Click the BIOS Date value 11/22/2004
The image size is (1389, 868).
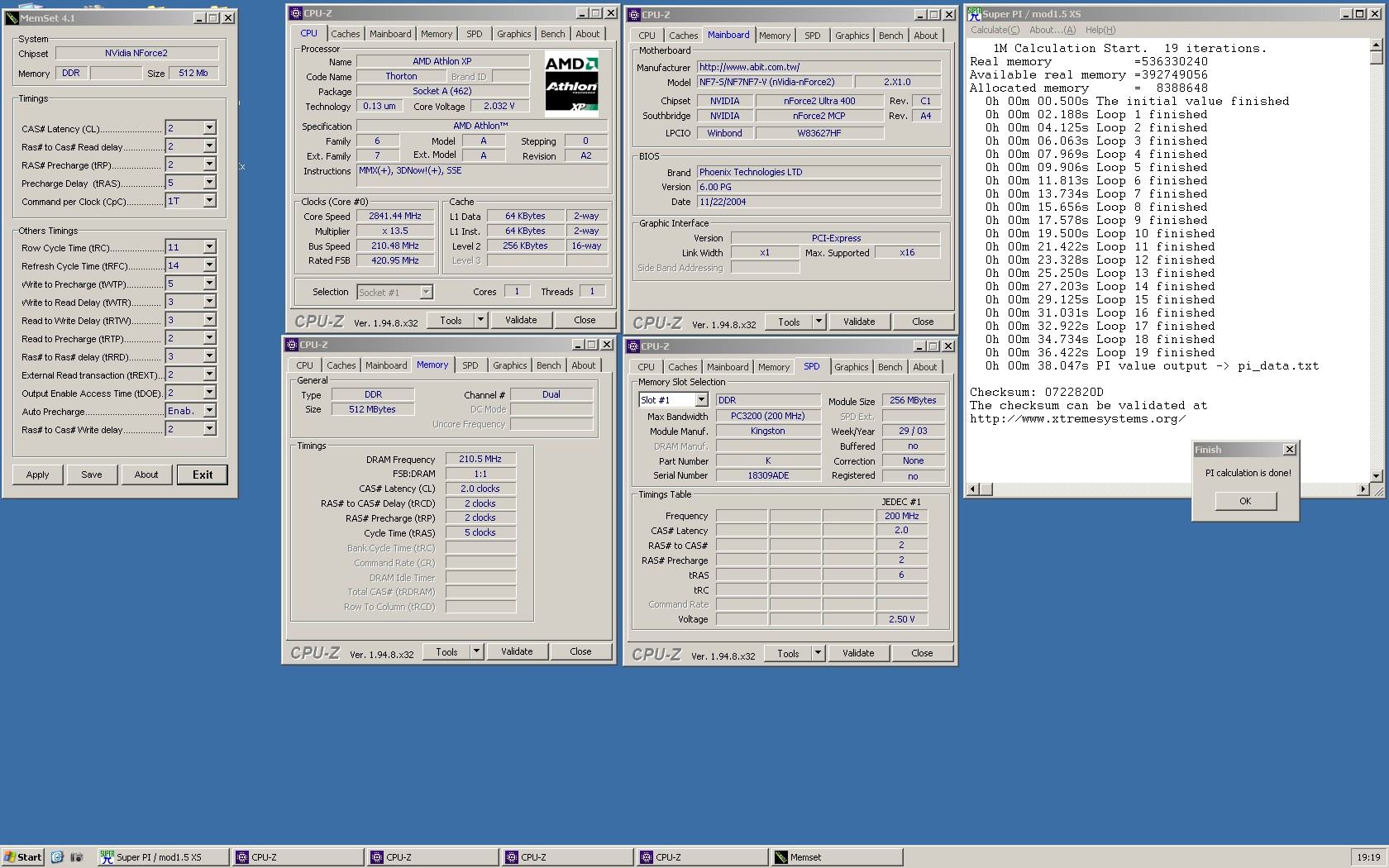point(819,202)
